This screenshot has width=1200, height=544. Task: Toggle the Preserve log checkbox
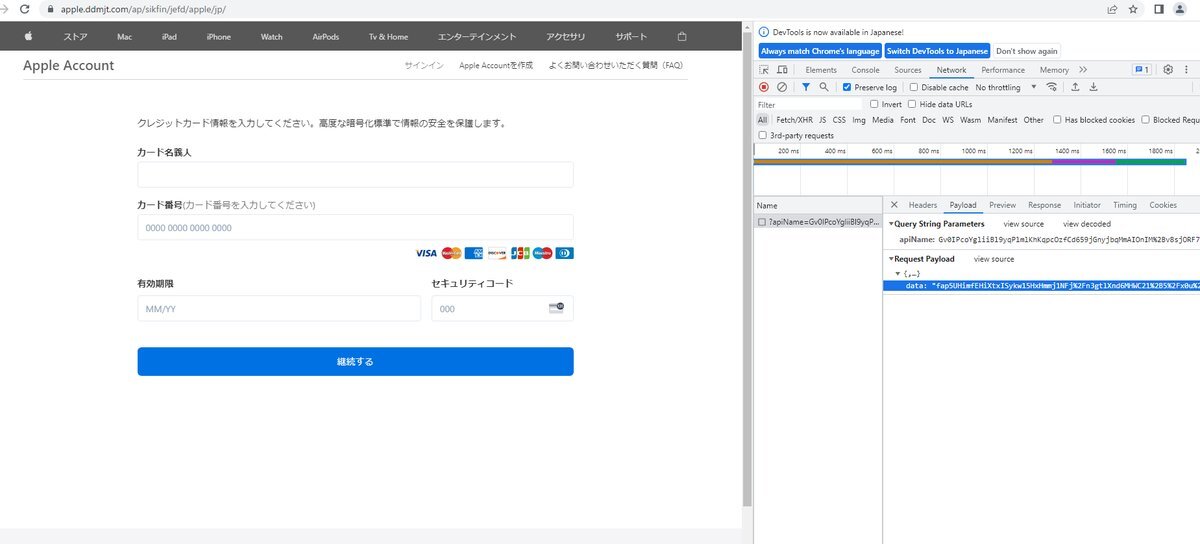click(847, 87)
